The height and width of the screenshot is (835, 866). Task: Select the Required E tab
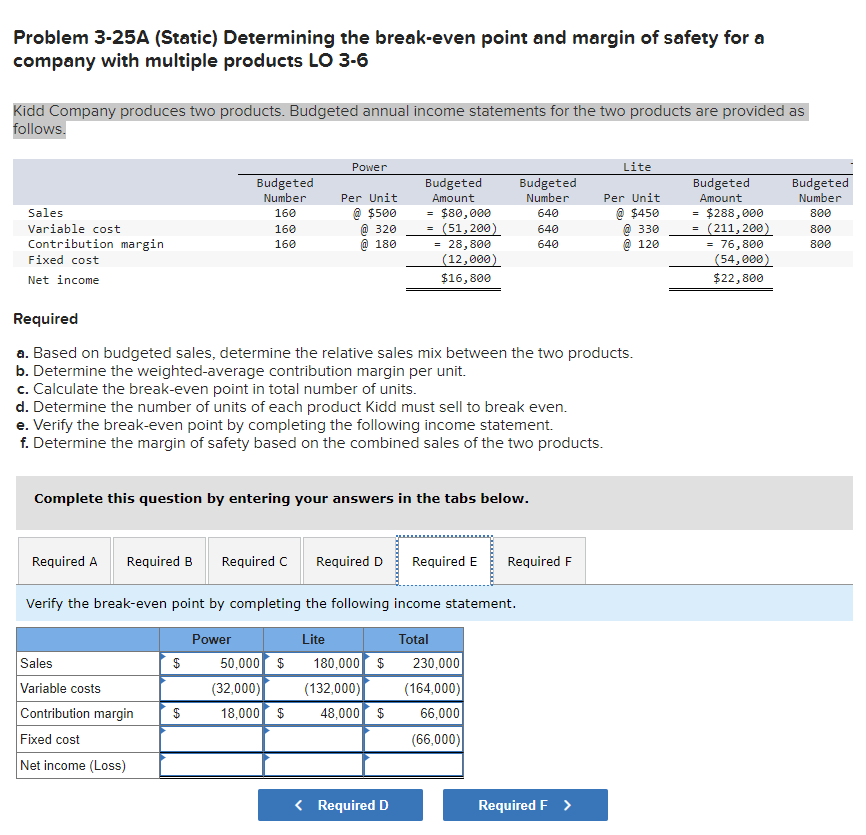click(x=445, y=561)
